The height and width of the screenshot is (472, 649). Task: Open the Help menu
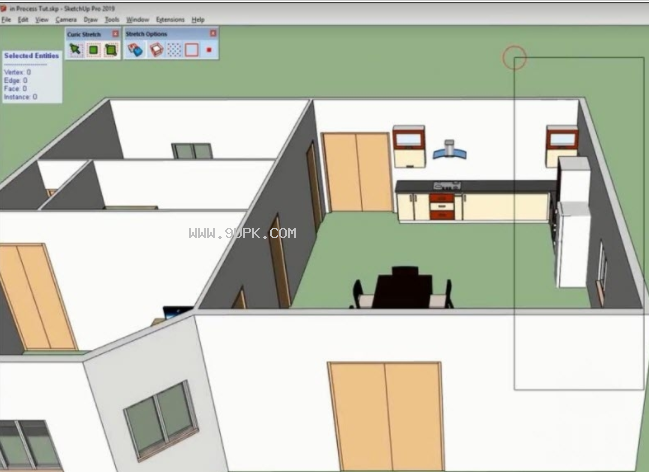pos(198,19)
